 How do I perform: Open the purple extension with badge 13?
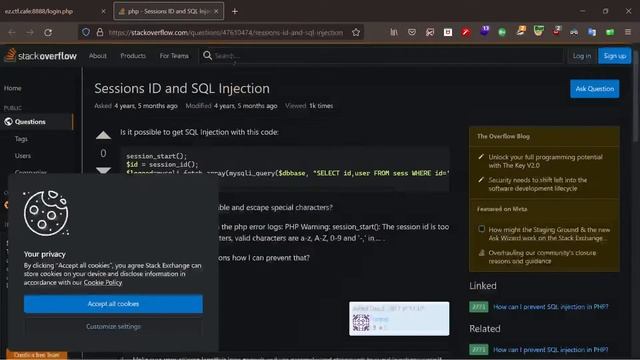coord(484,31)
